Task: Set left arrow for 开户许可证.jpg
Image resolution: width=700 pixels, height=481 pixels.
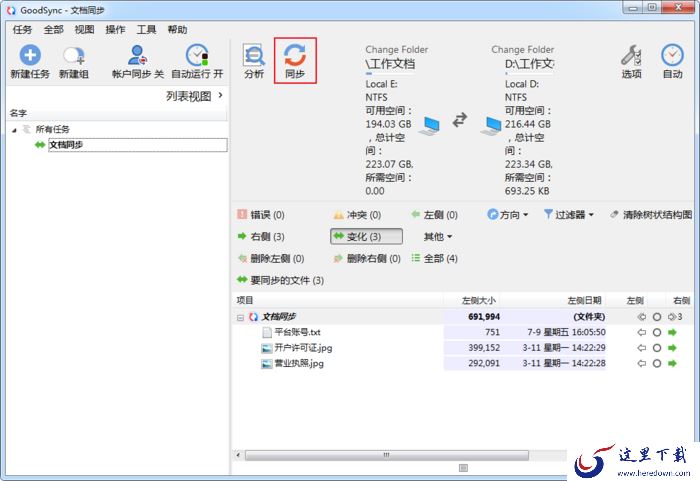Action: pyautogui.click(x=642, y=348)
